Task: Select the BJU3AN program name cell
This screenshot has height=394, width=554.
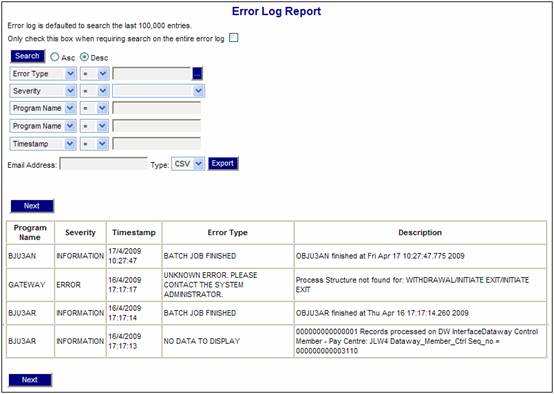Action: [x=30, y=256]
